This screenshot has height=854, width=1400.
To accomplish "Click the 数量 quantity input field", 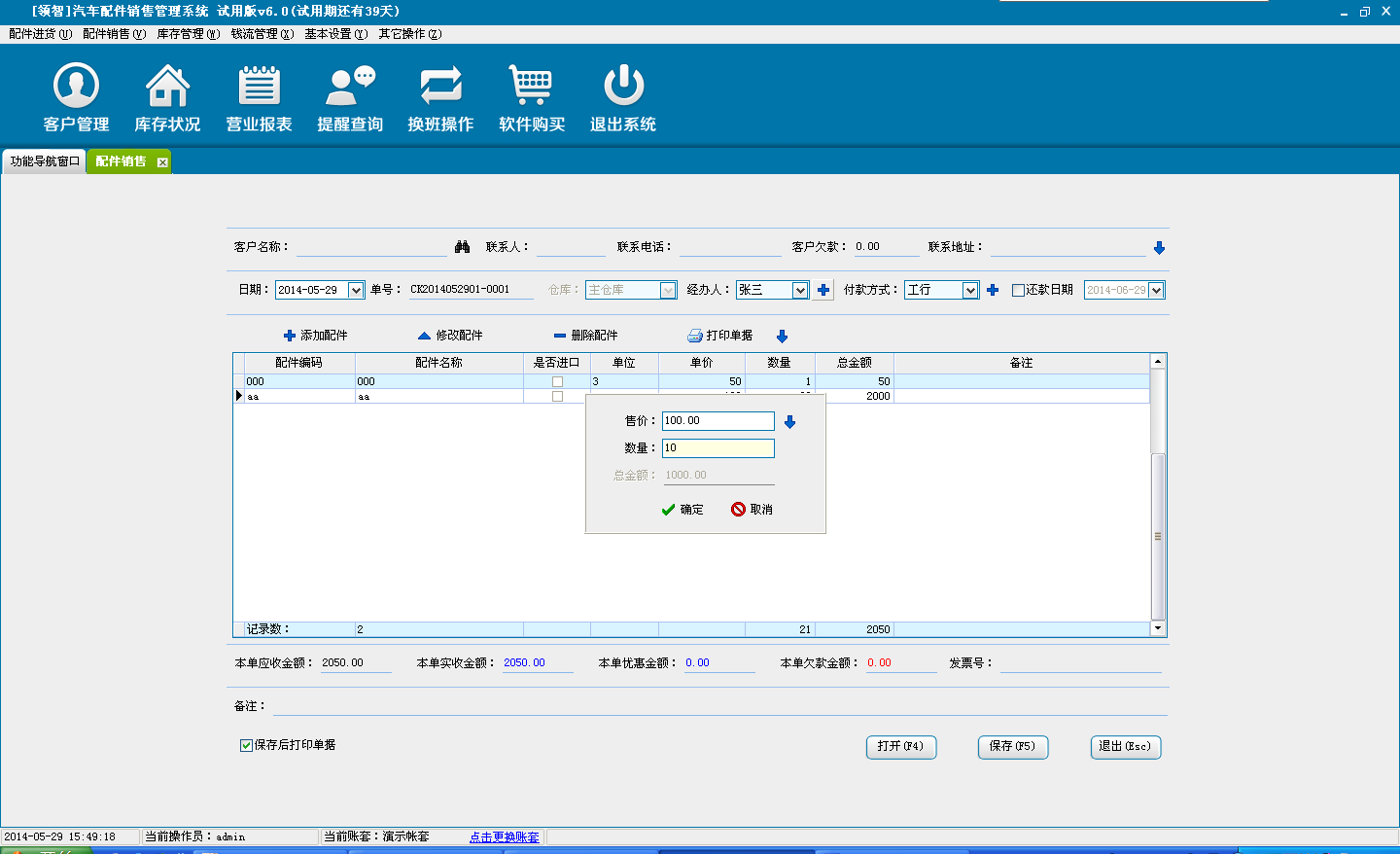I will click(717, 448).
